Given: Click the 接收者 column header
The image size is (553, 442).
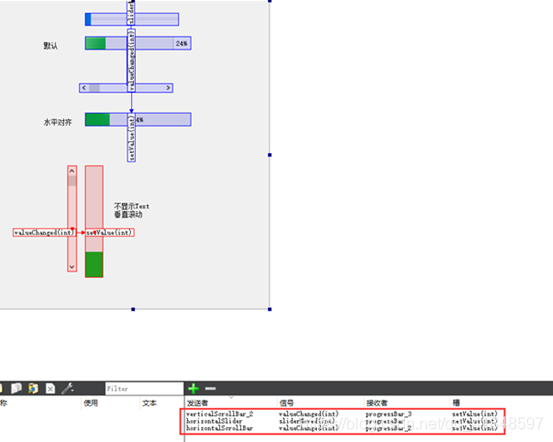Looking at the screenshot, I should pyautogui.click(x=377, y=403).
